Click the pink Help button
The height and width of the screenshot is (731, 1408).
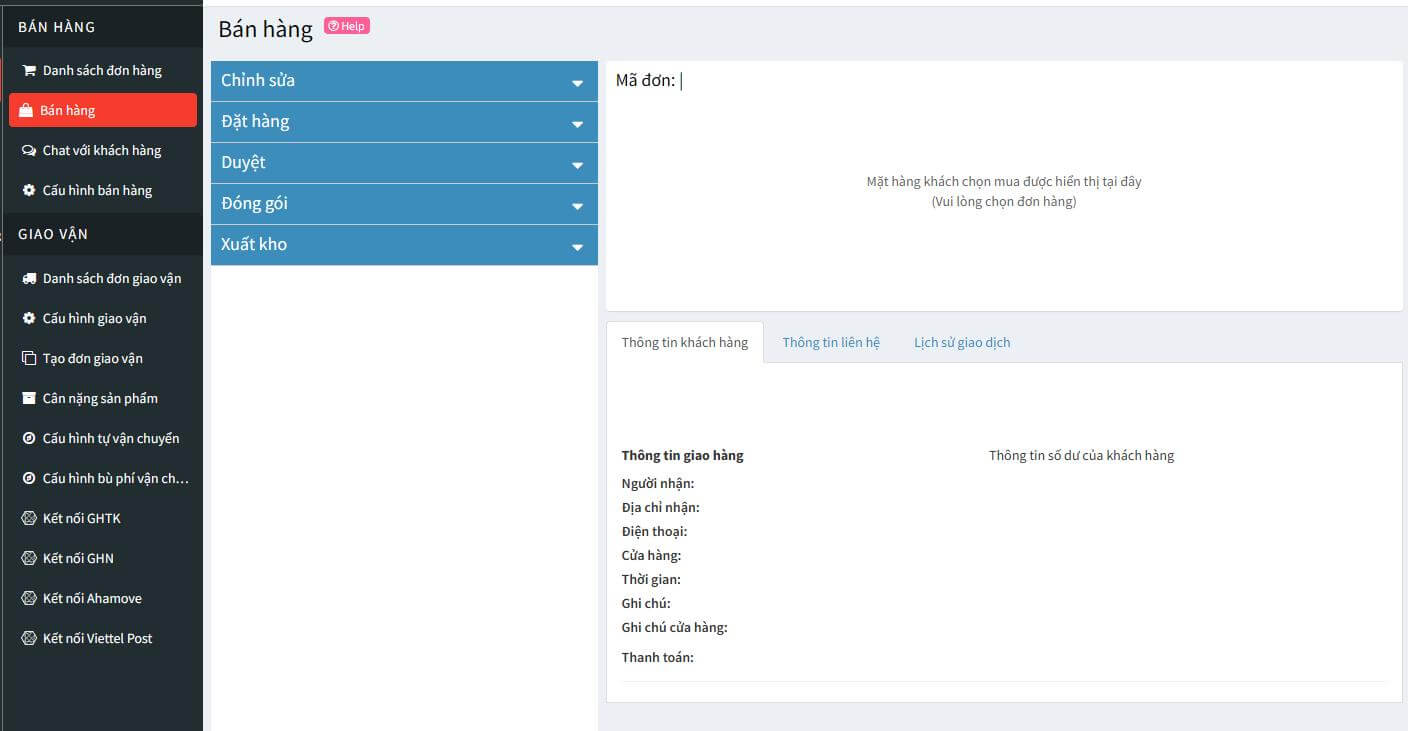pos(347,26)
